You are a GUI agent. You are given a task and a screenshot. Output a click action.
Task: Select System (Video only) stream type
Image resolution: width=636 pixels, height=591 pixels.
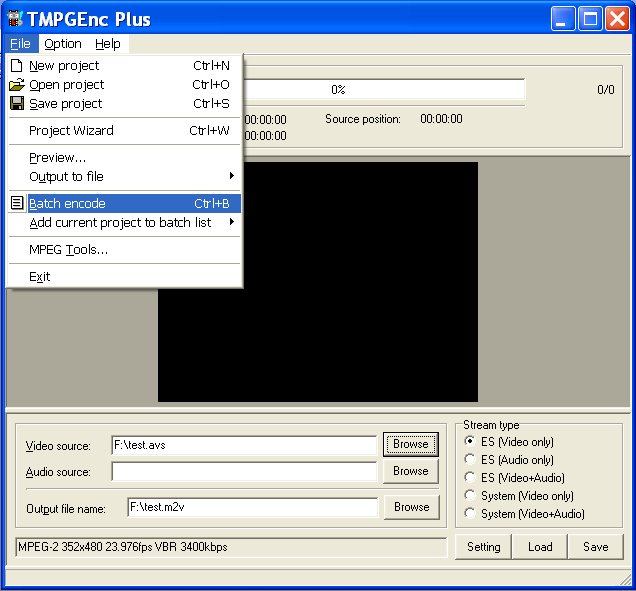point(470,495)
